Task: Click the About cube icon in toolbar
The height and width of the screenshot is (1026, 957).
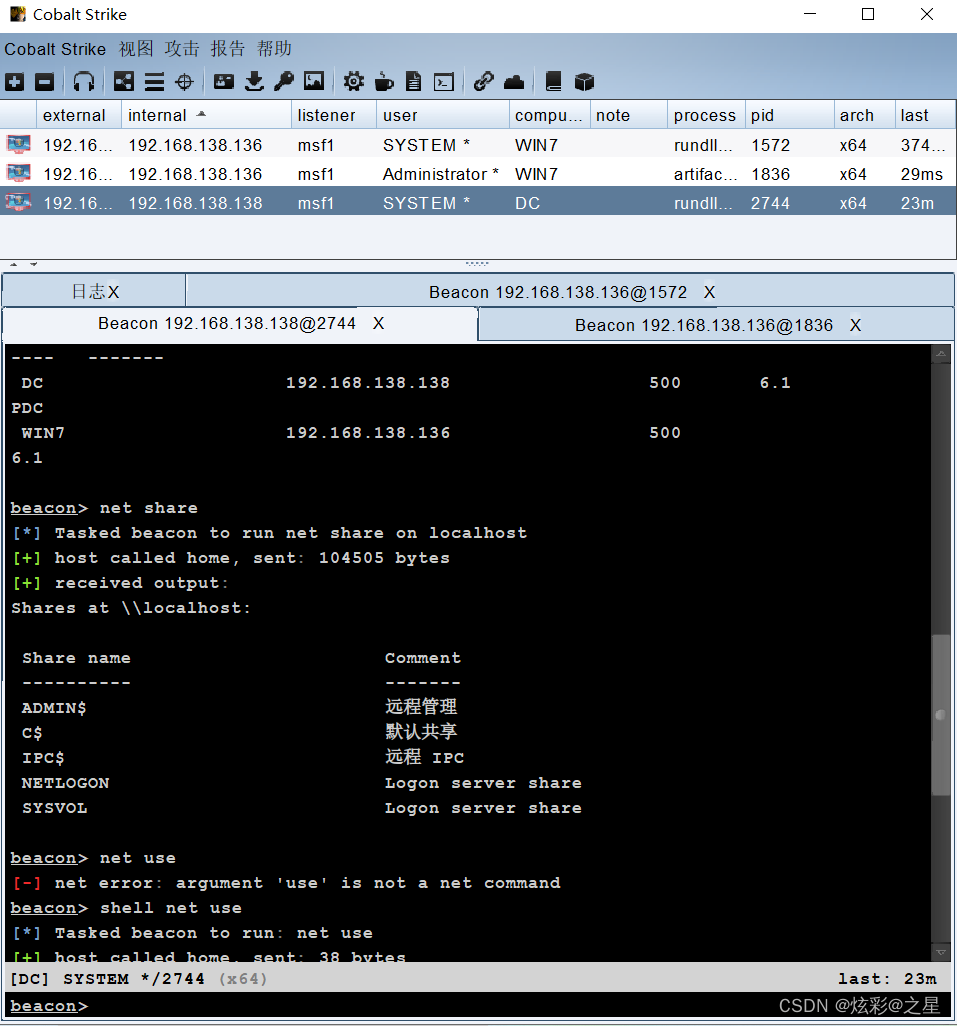Action: pos(584,82)
